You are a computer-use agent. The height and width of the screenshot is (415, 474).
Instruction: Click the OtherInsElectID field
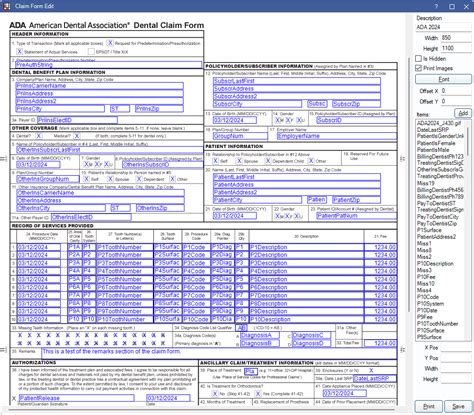[x=91, y=217]
